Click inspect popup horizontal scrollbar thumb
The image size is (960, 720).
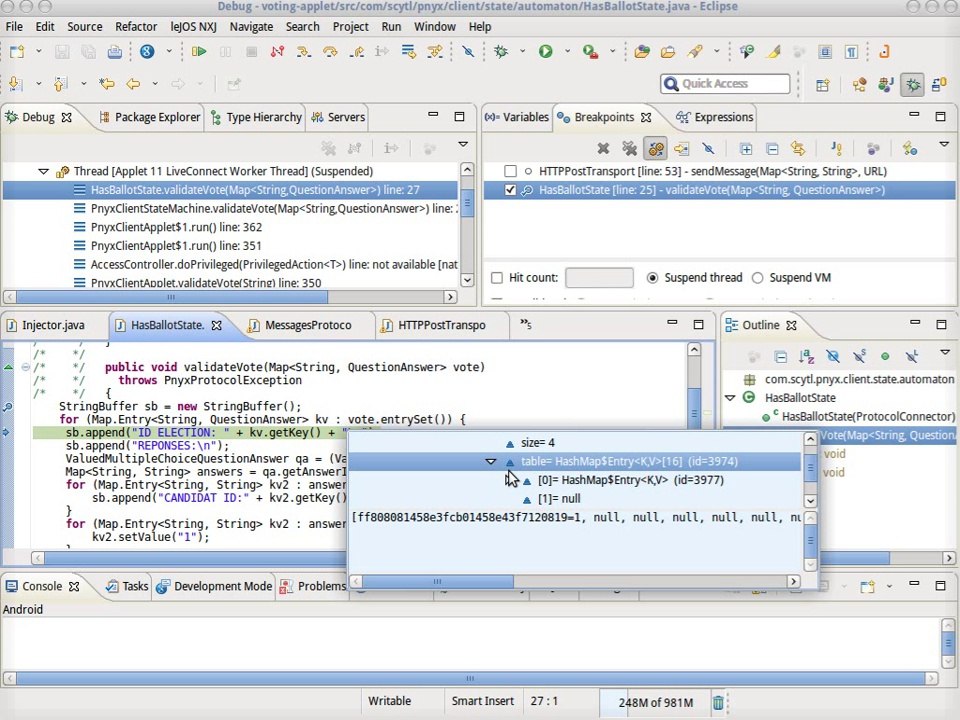point(437,582)
